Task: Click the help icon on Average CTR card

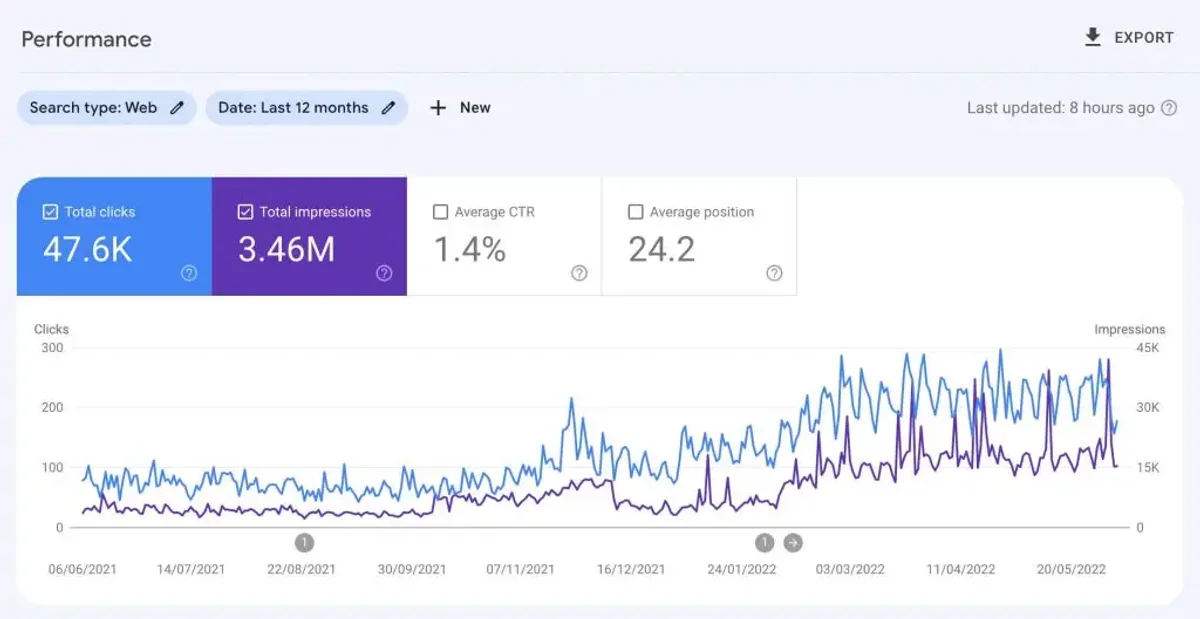Action: pos(578,273)
